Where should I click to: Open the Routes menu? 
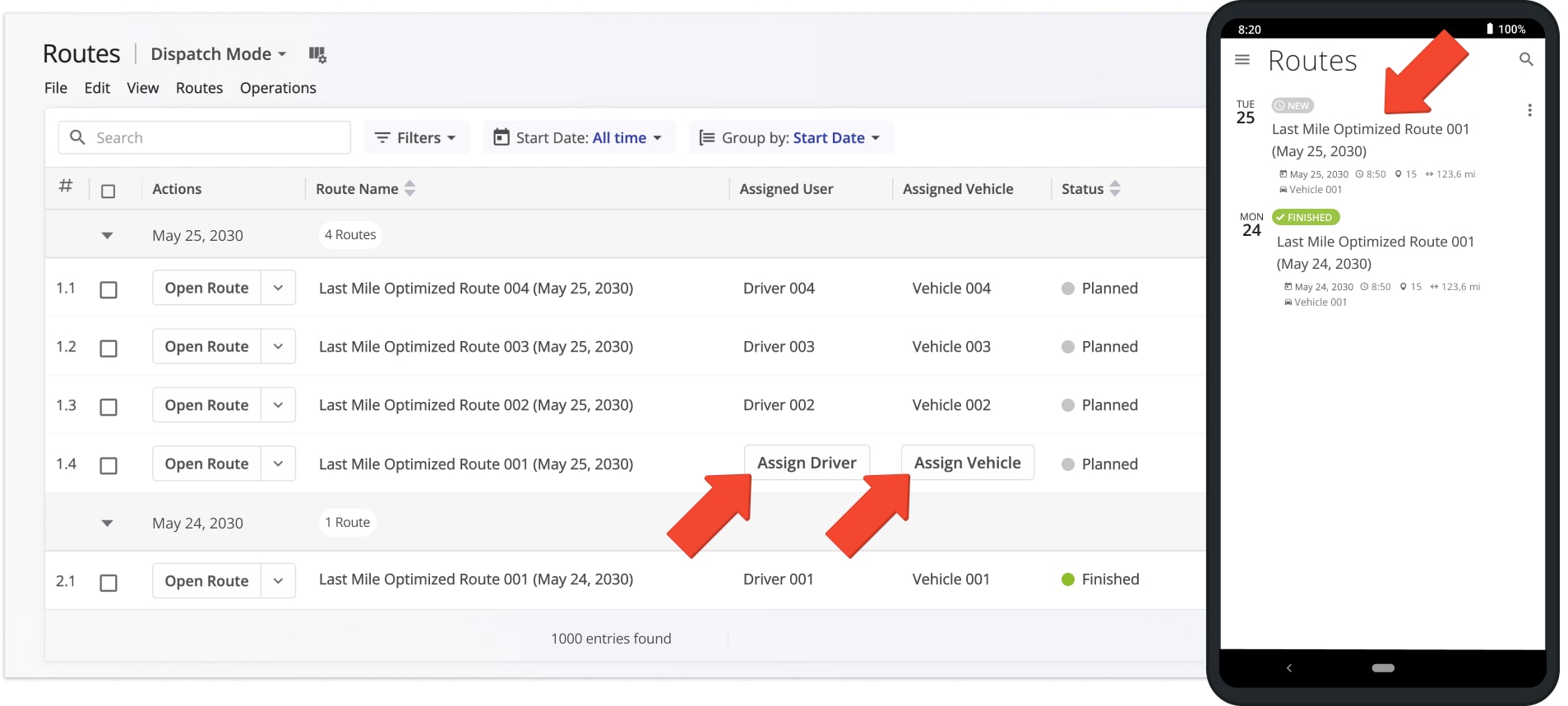click(199, 88)
